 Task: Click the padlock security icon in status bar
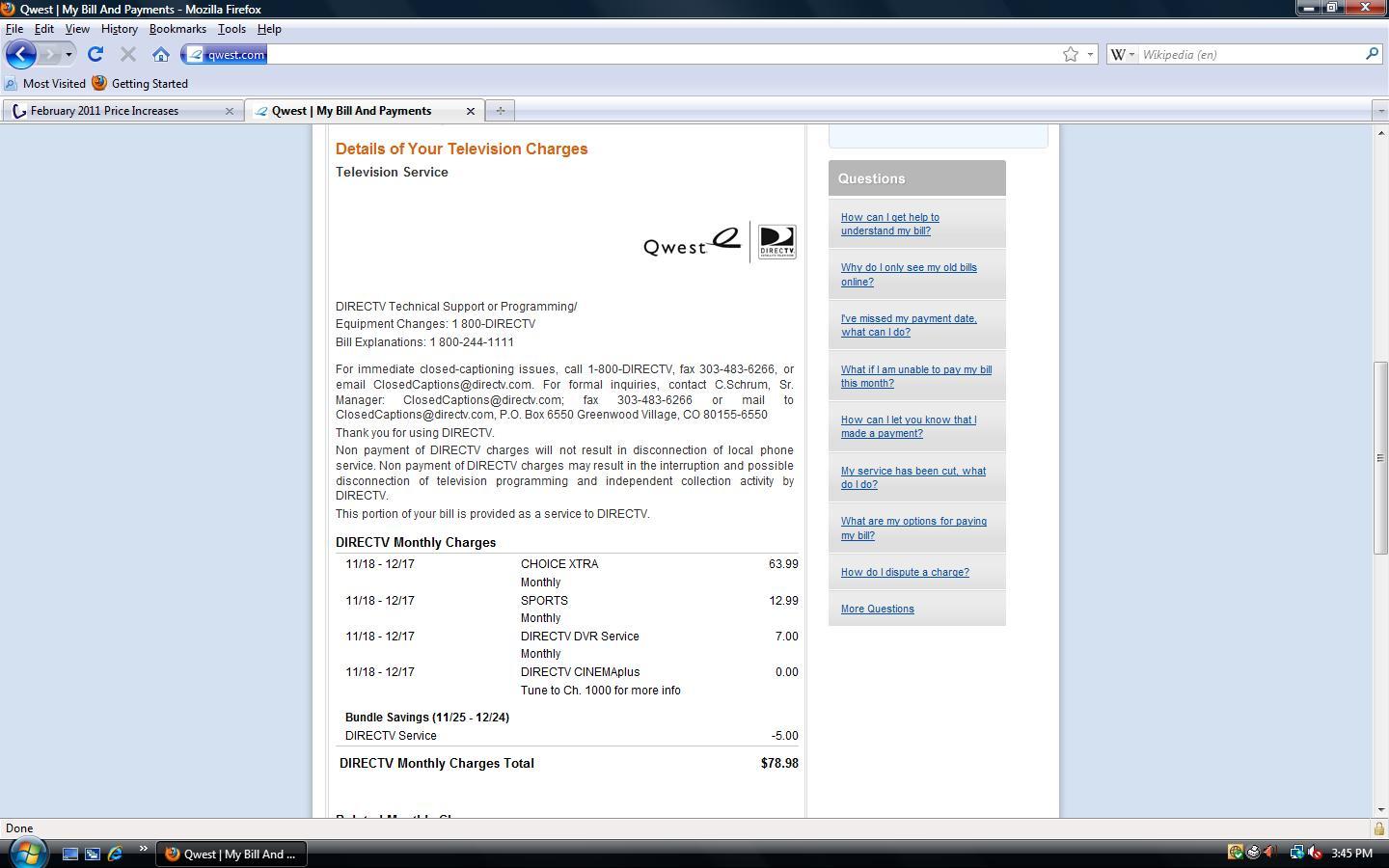1378,828
